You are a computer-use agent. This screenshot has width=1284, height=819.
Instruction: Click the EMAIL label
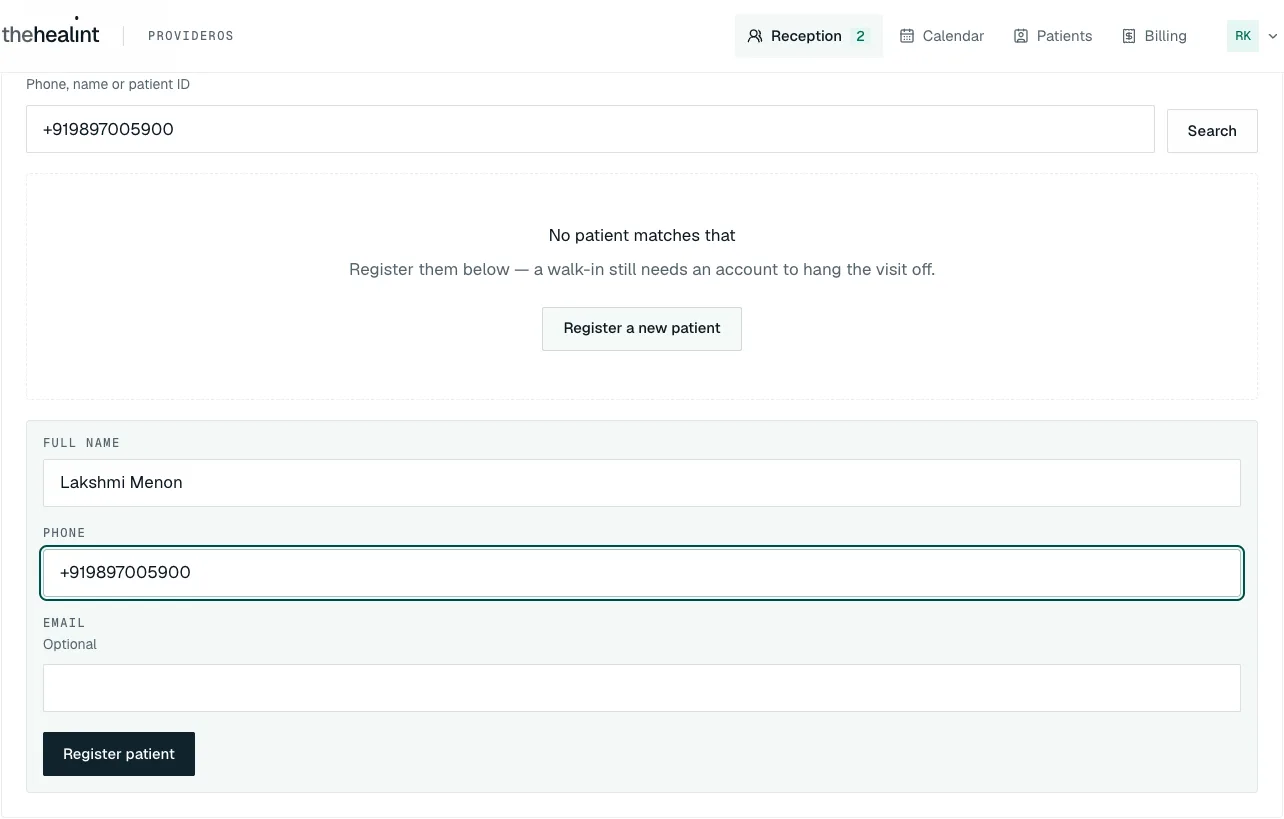pos(64,623)
